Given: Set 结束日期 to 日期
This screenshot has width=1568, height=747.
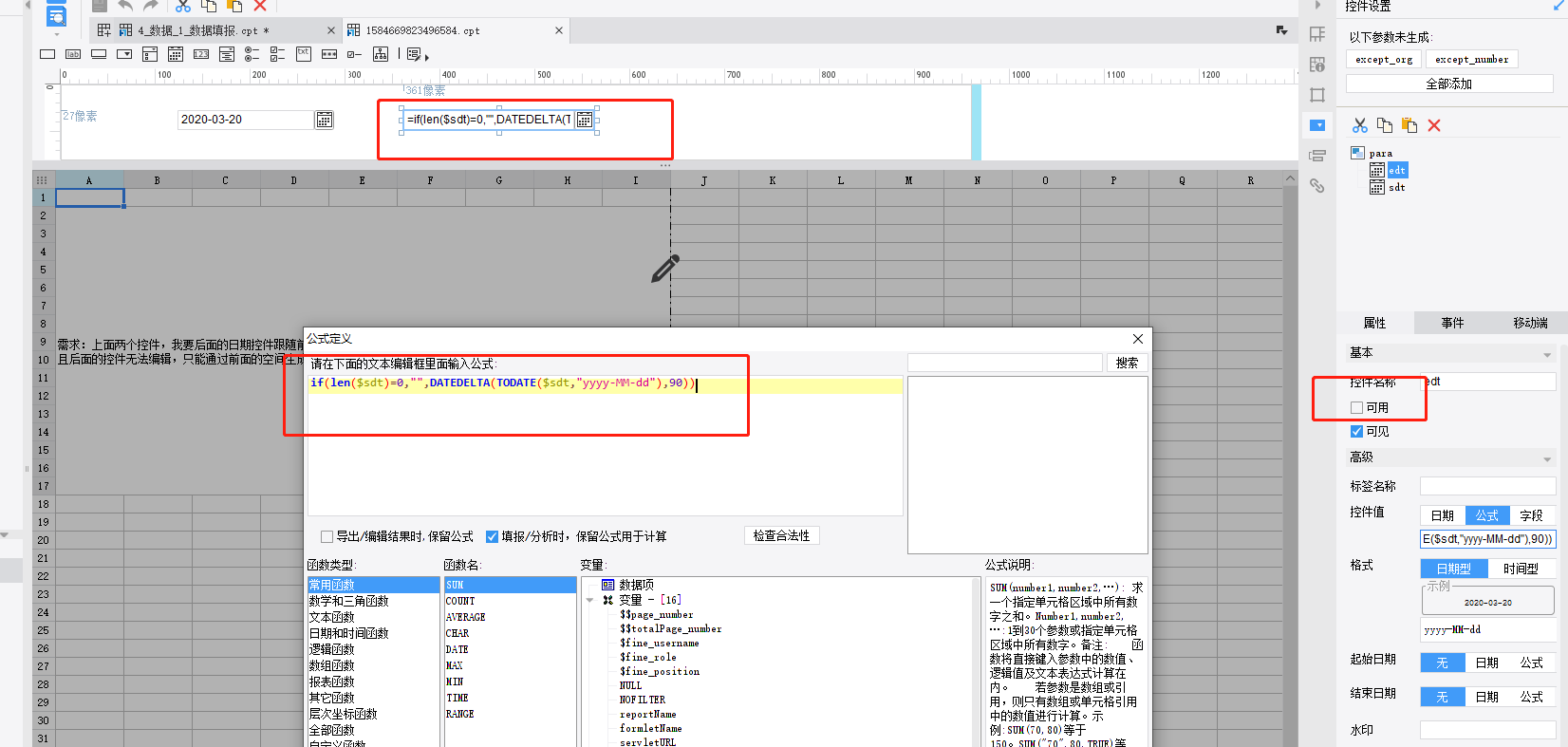Looking at the screenshot, I should (x=1487, y=697).
